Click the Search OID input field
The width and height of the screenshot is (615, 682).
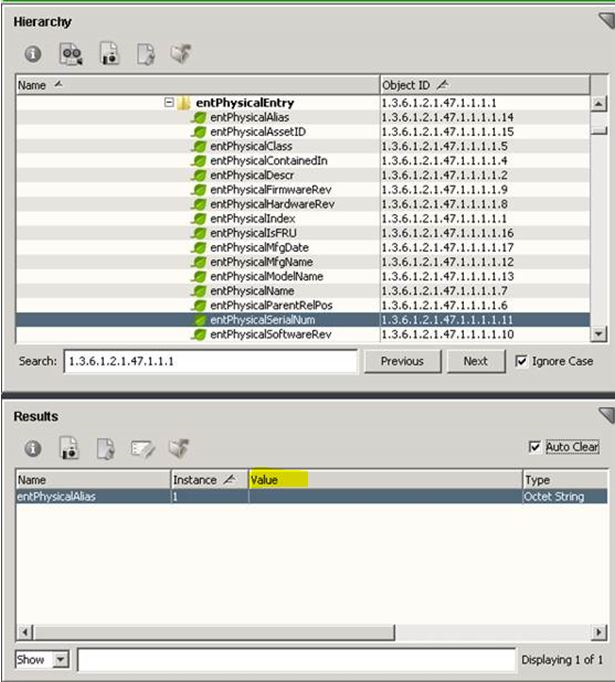[x=211, y=361]
